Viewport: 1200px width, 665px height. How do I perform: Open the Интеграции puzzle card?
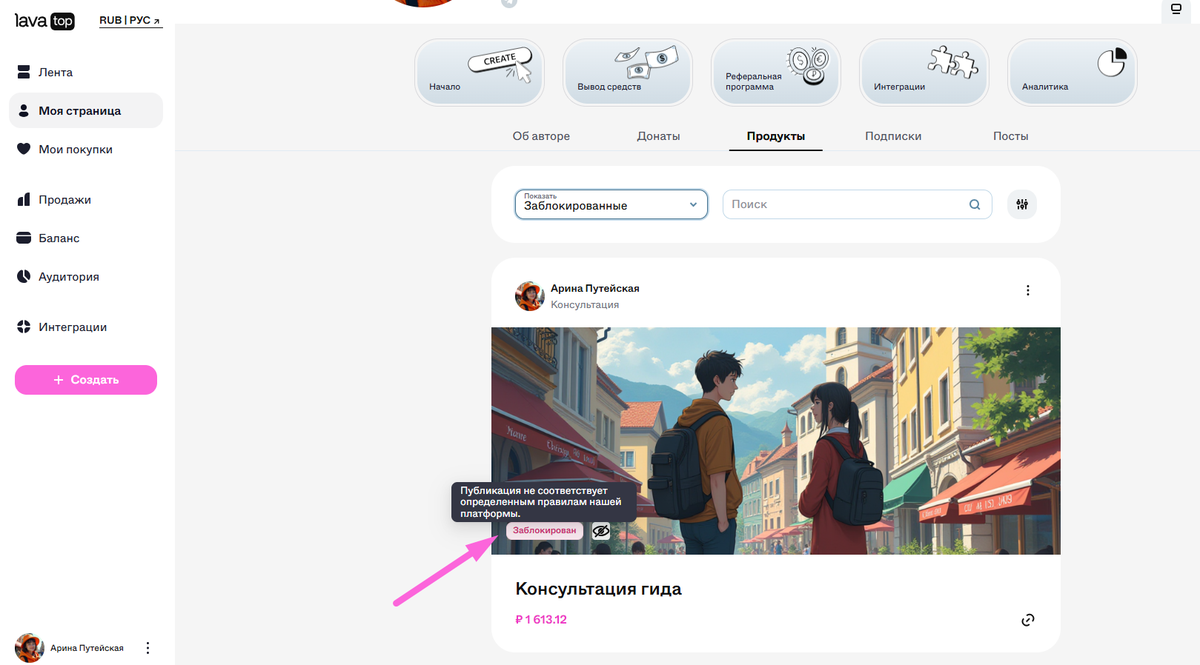[924, 72]
